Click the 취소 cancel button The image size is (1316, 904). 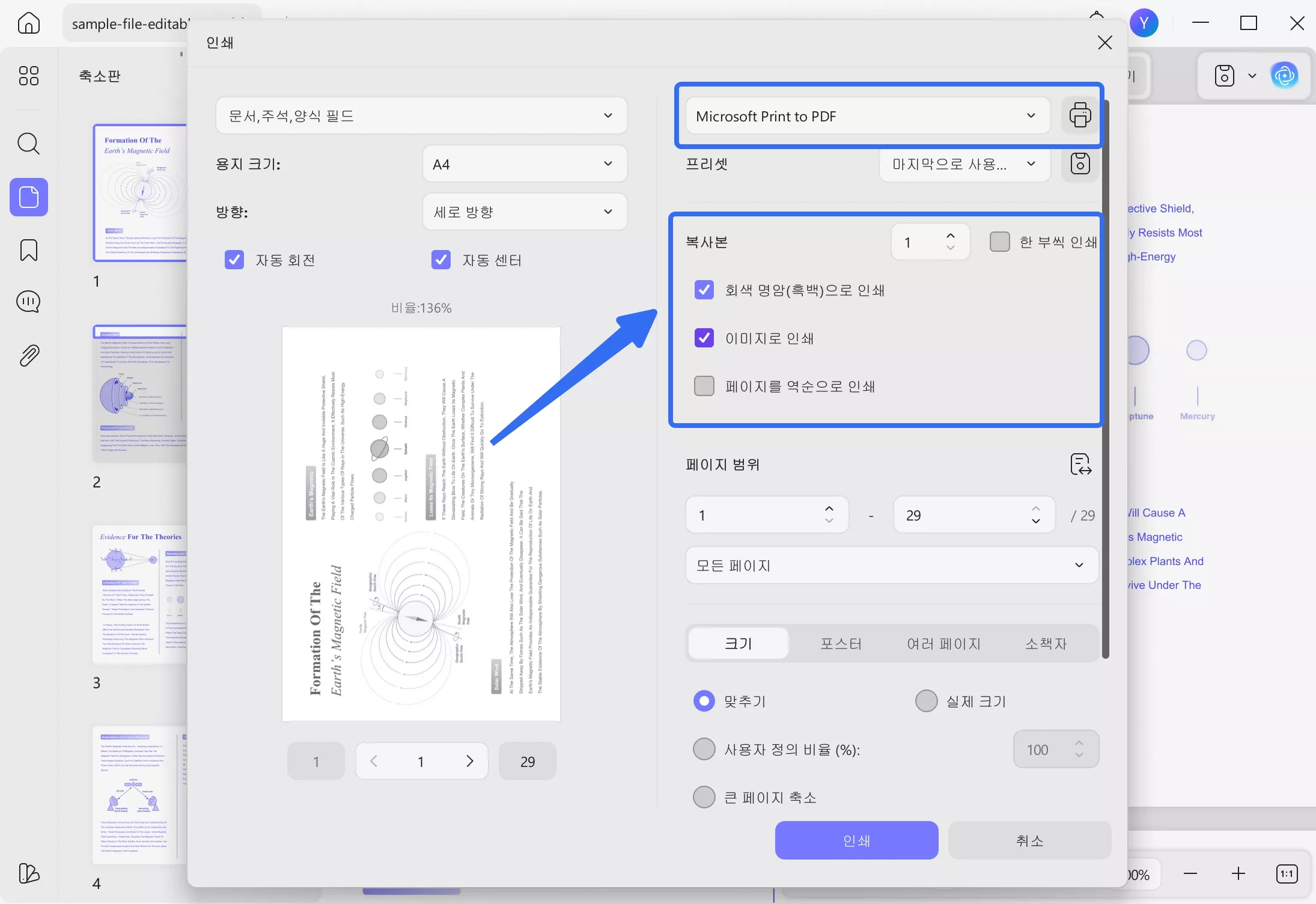1029,840
